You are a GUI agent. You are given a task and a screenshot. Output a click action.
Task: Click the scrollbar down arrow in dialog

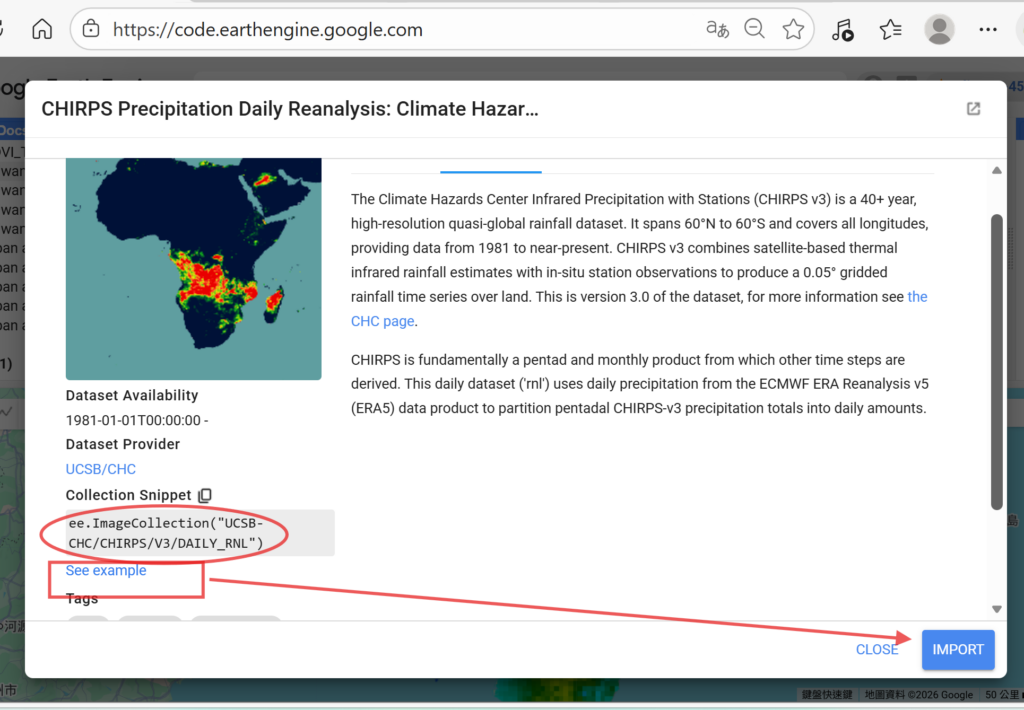pyautogui.click(x=996, y=608)
